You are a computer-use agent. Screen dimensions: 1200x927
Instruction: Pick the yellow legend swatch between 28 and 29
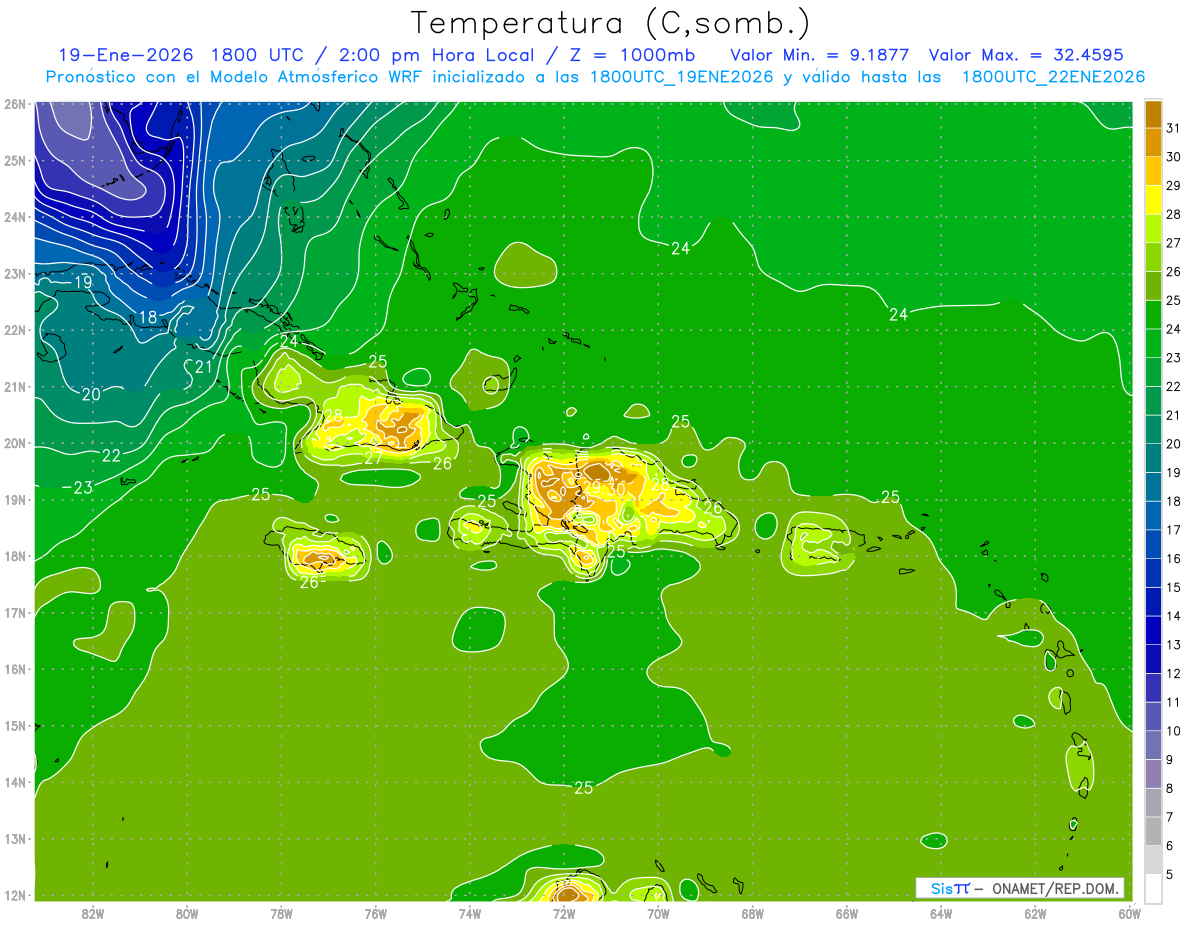(x=1153, y=200)
